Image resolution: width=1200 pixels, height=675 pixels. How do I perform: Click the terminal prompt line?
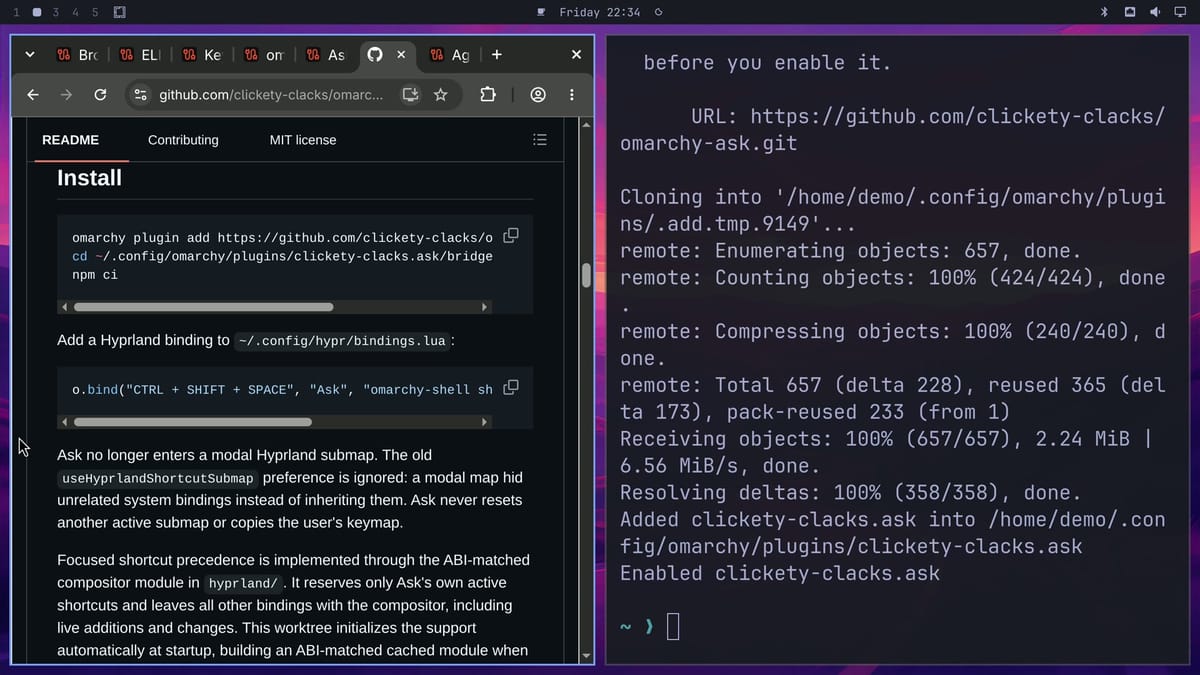[650, 627]
